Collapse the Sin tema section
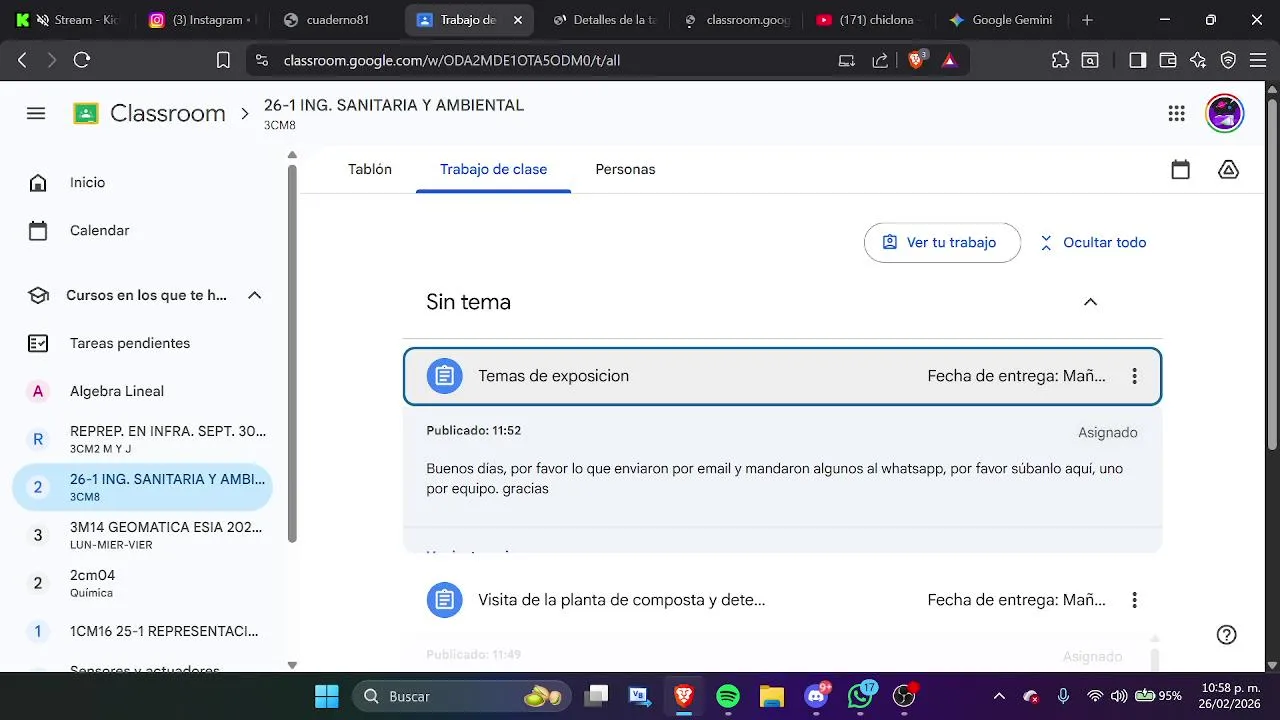This screenshot has height=720, width=1280. (1091, 302)
